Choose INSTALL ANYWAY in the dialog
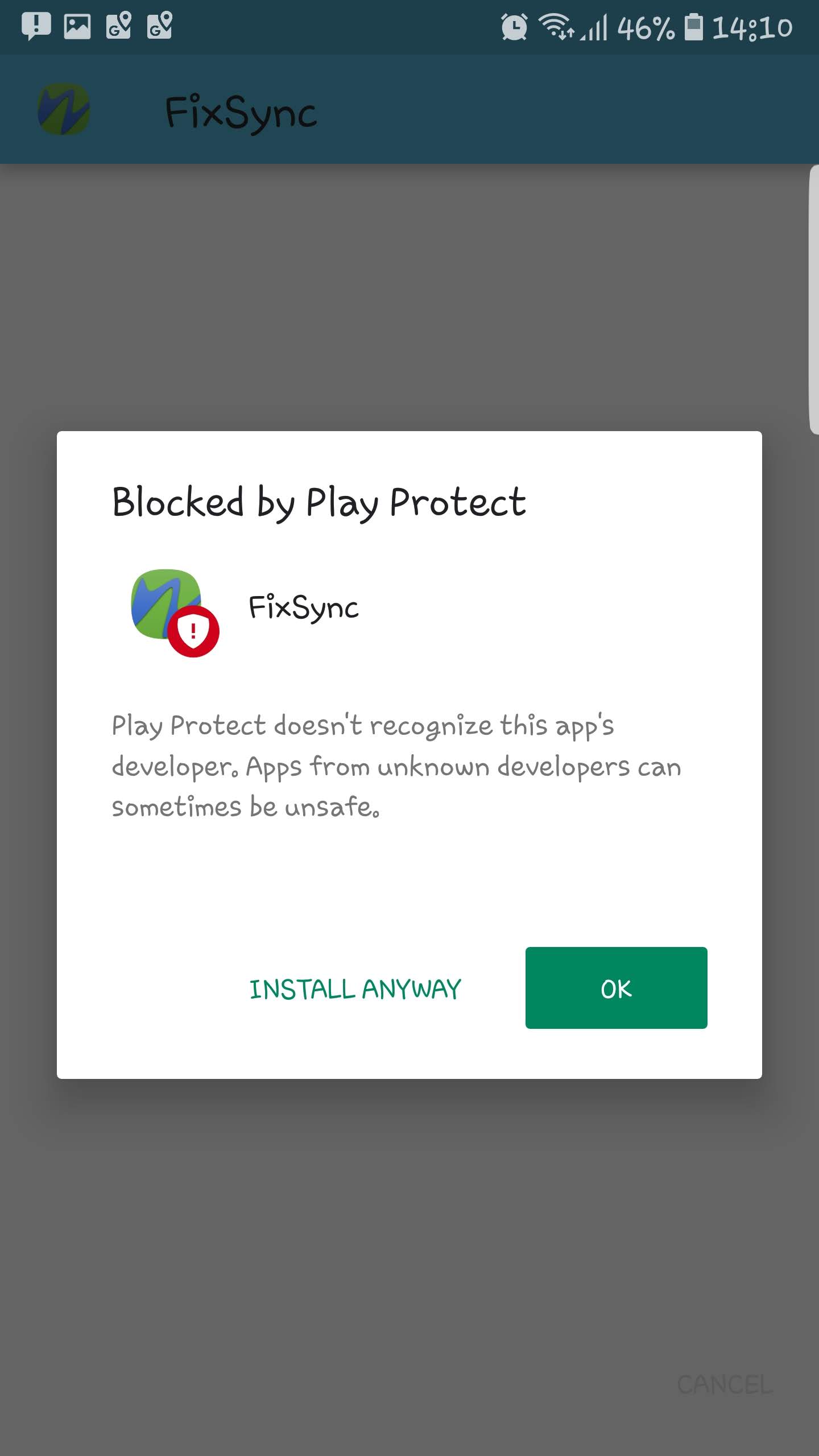 [x=355, y=989]
